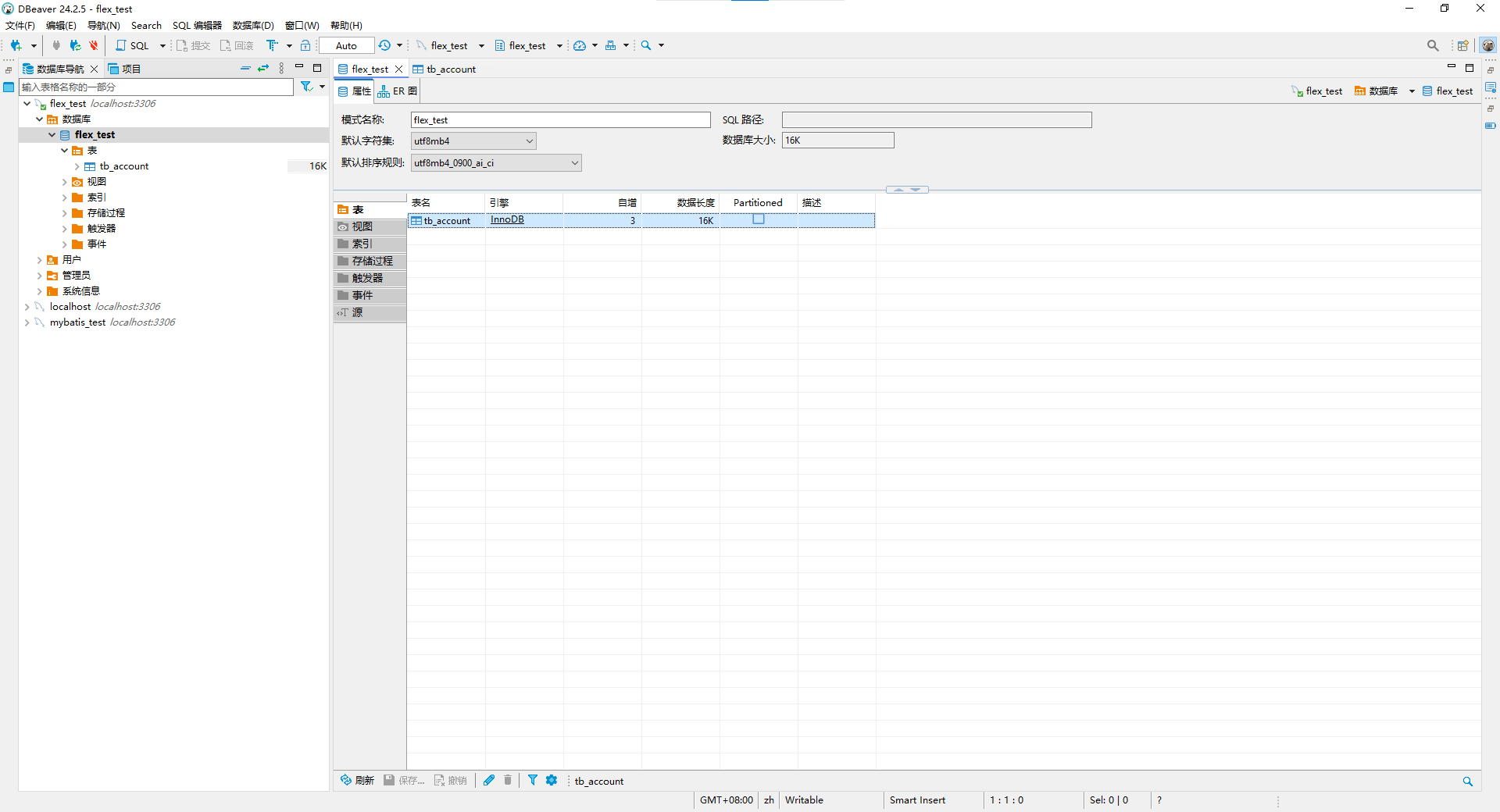1500x812 pixels.
Task: Select the 触发器 side tab in editor
Action: (370, 278)
